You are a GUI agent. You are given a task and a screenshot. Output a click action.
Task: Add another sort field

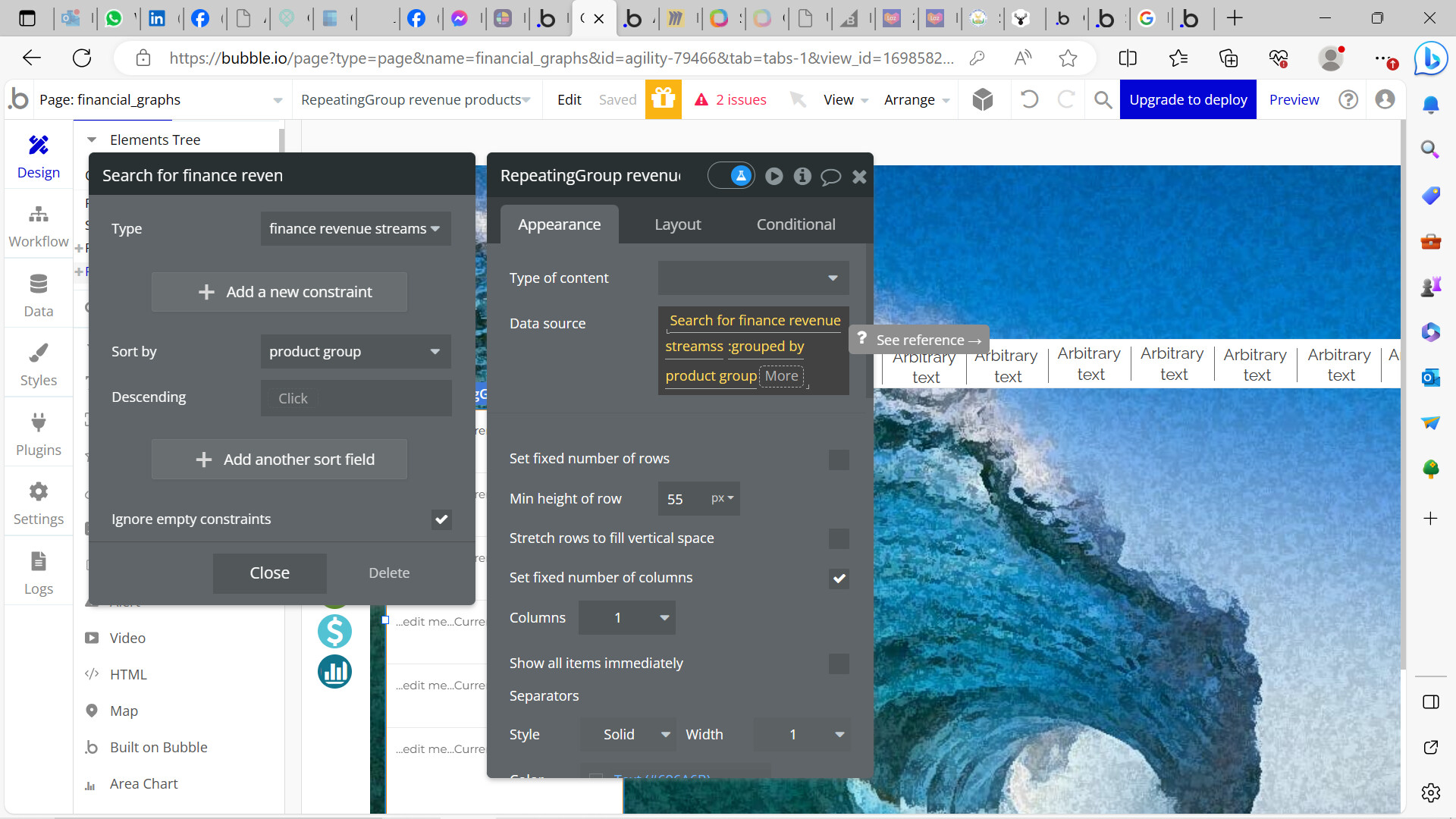click(x=279, y=460)
